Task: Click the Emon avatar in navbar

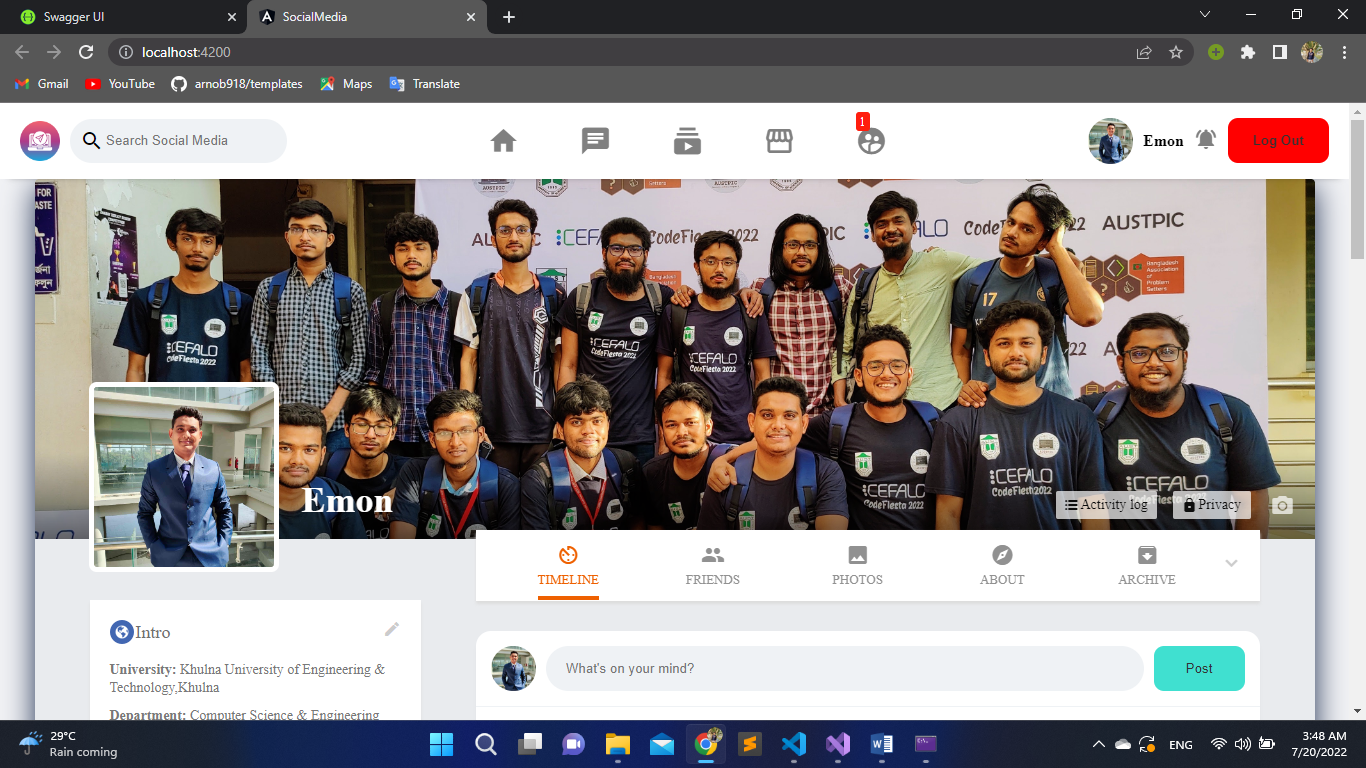Action: tap(1110, 141)
